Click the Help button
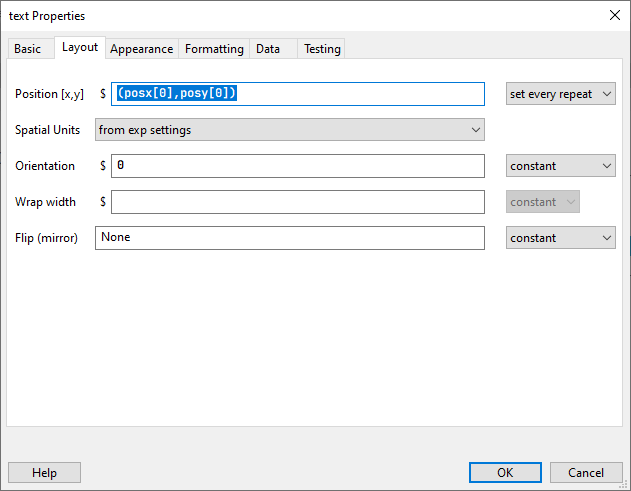Image resolution: width=631 pixels, height=491 pixels. click(x=44, y=473)
